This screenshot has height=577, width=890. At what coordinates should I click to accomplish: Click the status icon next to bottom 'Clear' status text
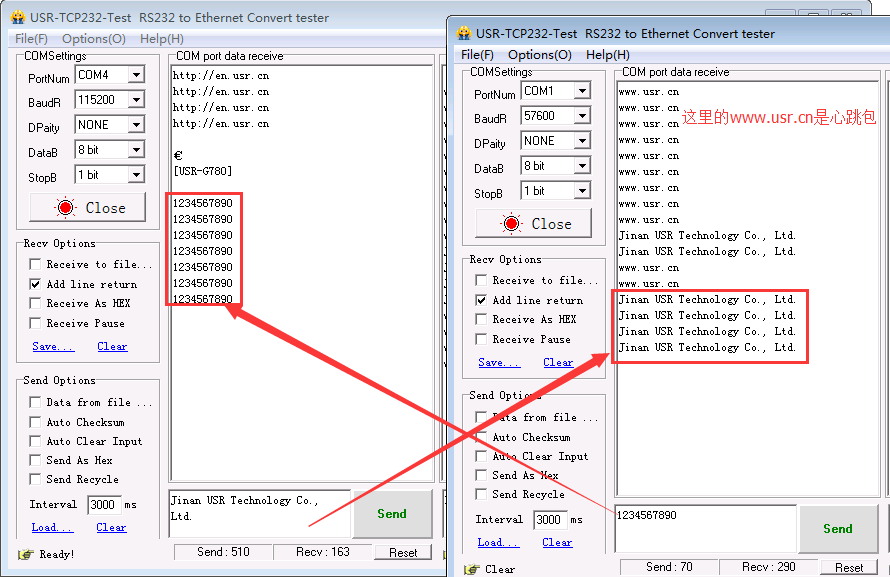coord(471,569)
